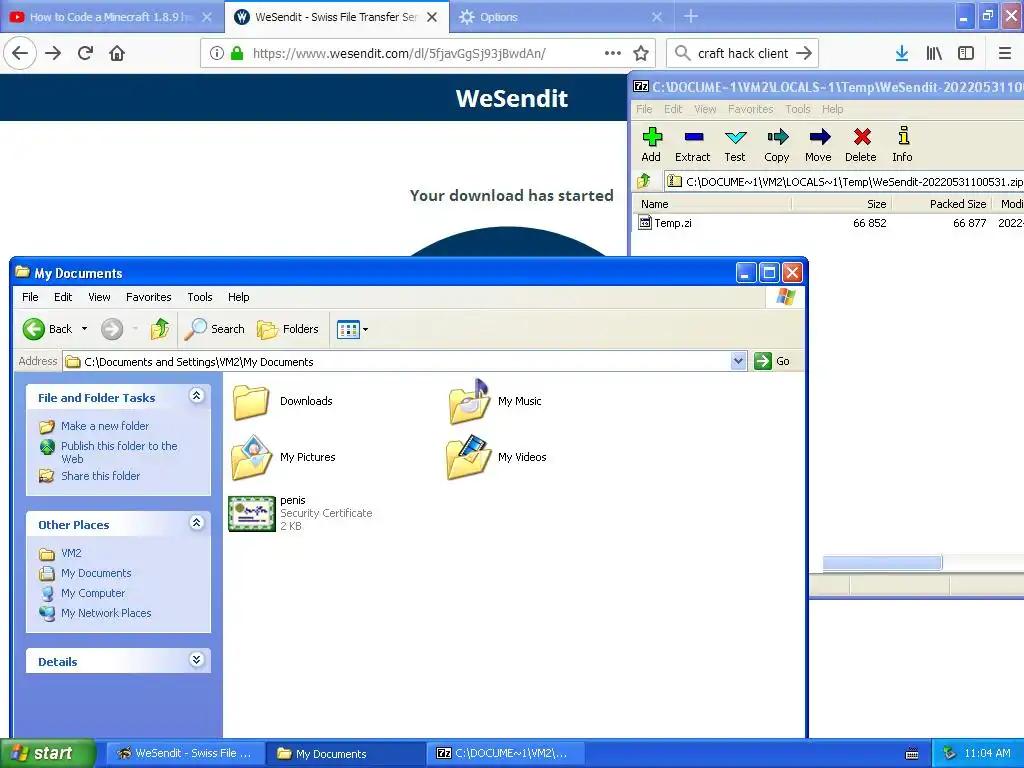Open the Info tool in 7-Zip
The height and width of the screenshot is (768, 1024).
click(903, 144)
